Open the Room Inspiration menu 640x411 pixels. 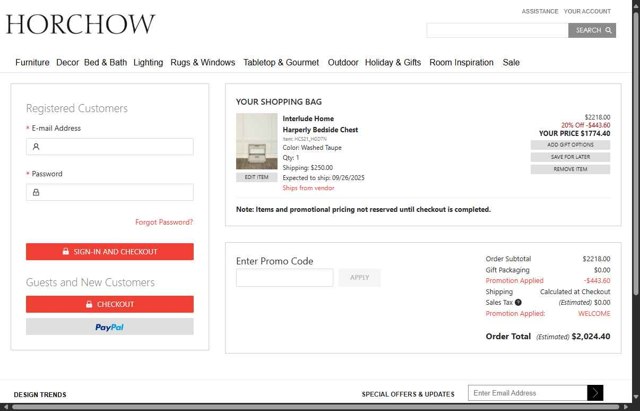point(461,62)
